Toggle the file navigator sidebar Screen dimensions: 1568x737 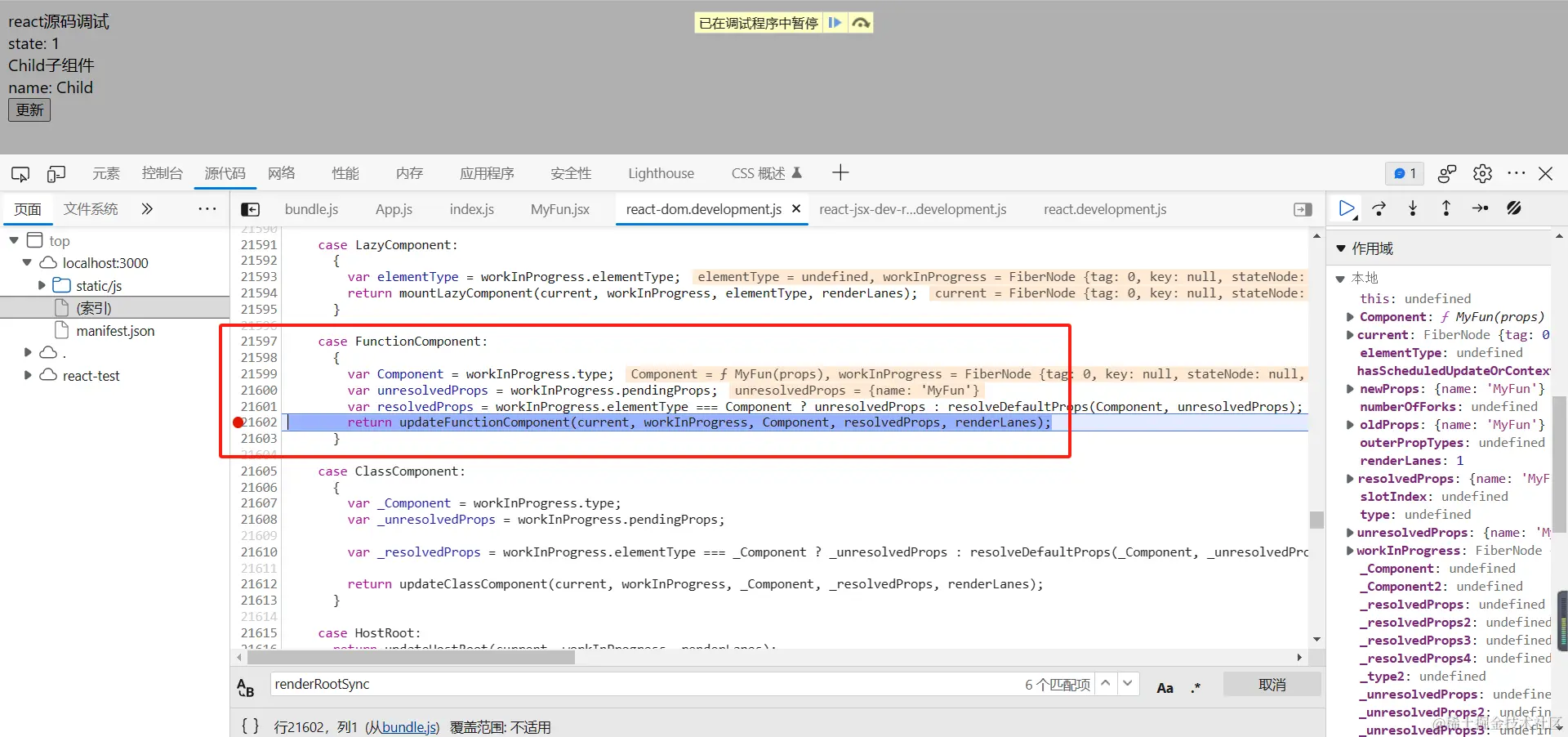[251, 210]
